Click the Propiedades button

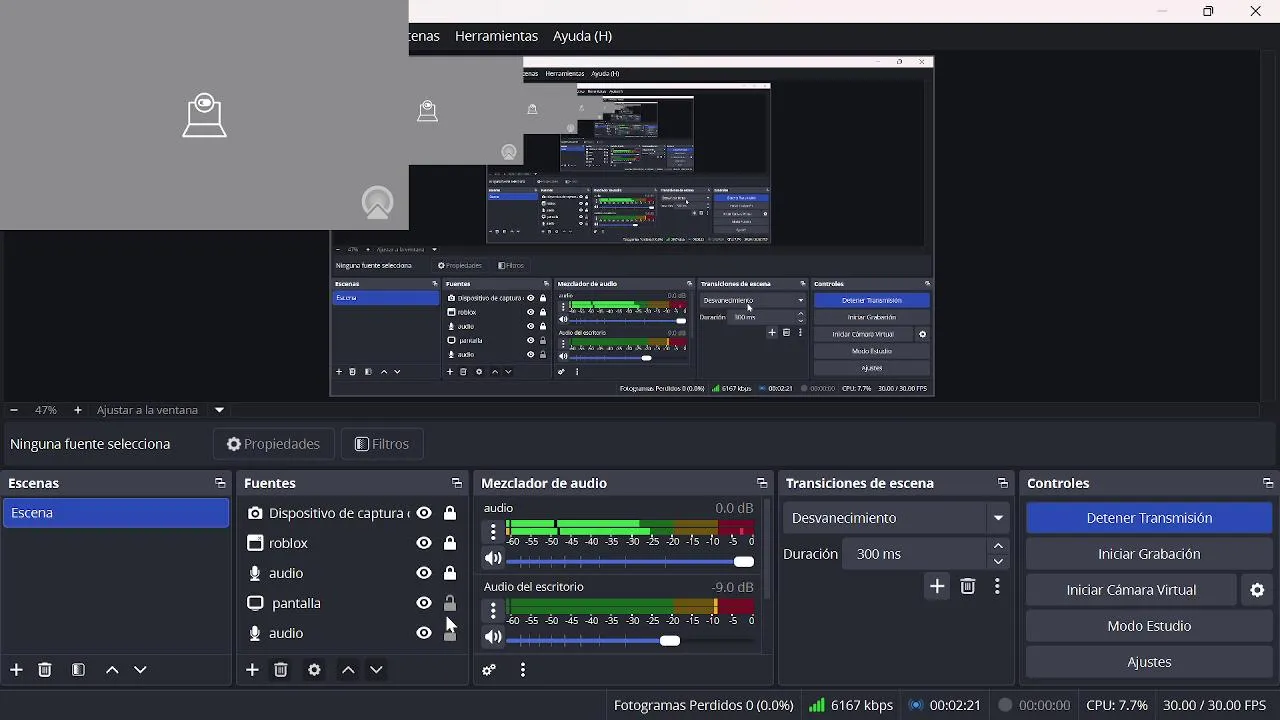tap(274, 444)
